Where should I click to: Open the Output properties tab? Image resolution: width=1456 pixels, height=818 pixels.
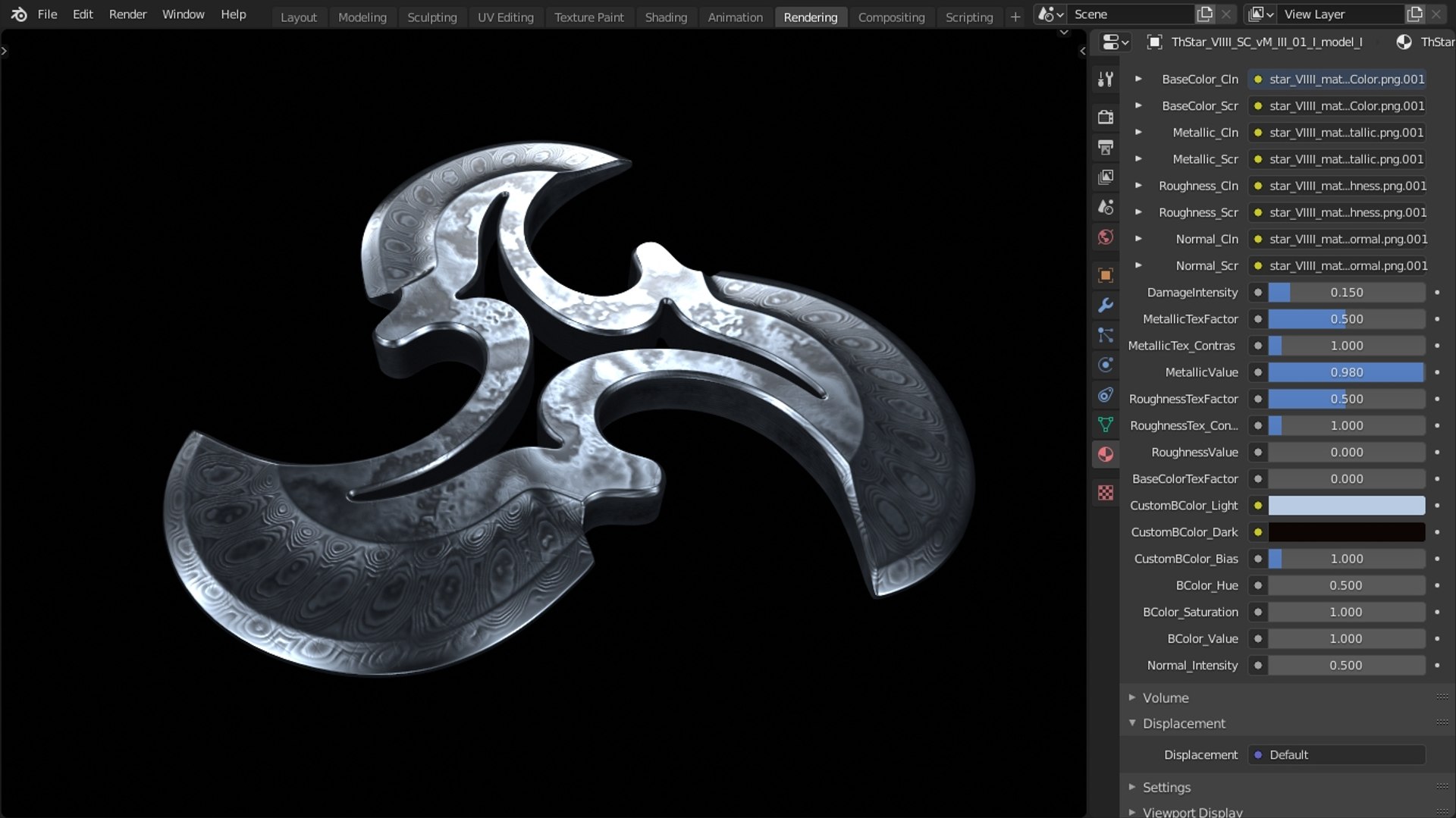tap(1106, 146)
